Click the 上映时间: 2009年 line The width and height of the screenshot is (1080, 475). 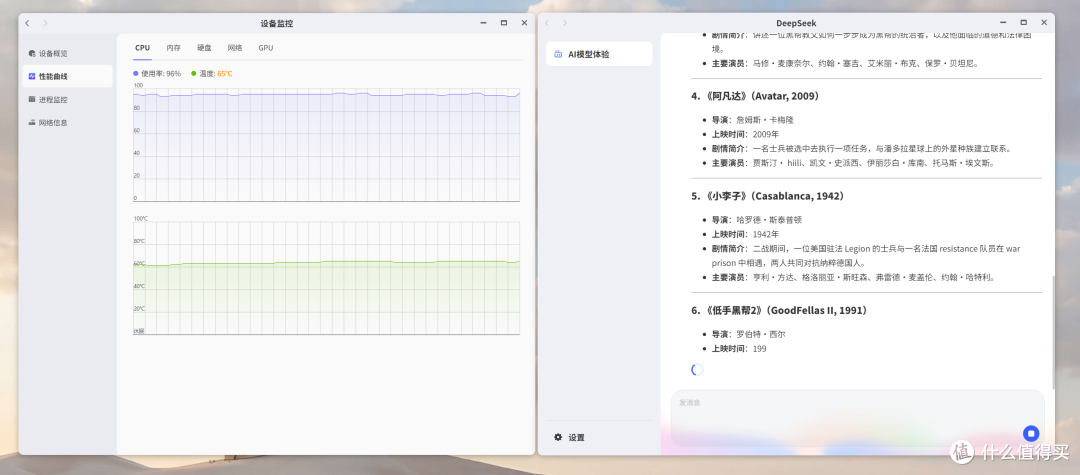pyautogui.click(x=745, y=134)
